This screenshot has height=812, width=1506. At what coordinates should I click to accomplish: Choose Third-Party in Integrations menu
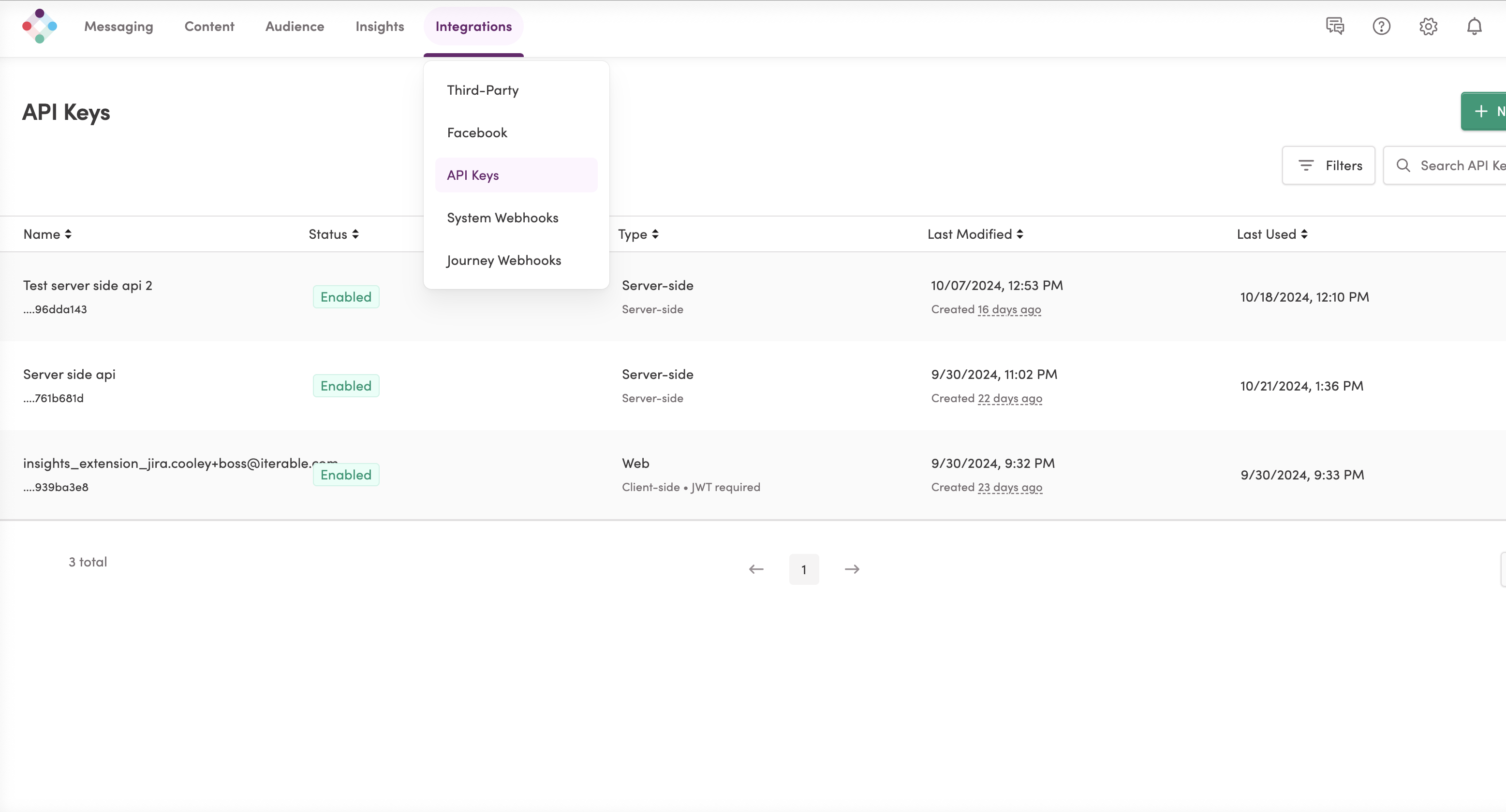click(x=482, y=90)
